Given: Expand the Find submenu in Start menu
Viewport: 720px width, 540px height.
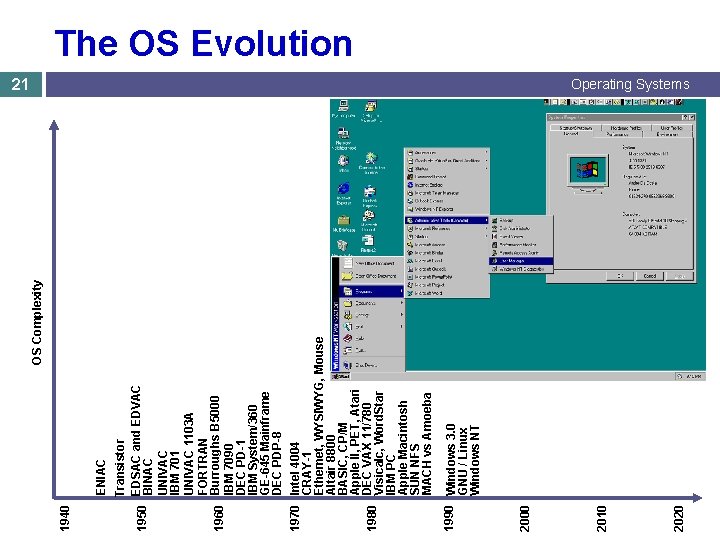Looking at the screenshot, I should pos(372,327).
